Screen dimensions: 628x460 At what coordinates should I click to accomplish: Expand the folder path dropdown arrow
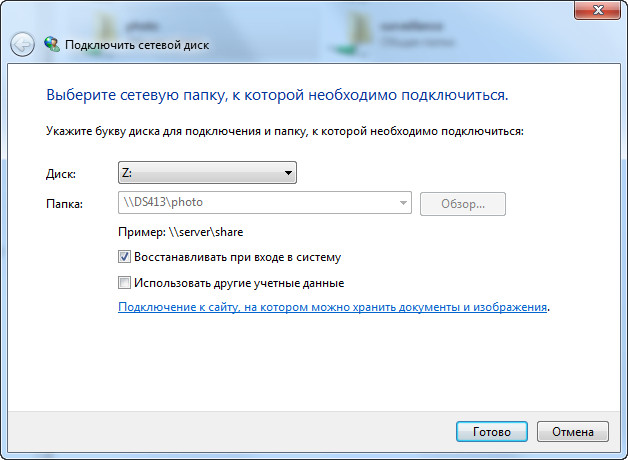click(x=403, y=203)
